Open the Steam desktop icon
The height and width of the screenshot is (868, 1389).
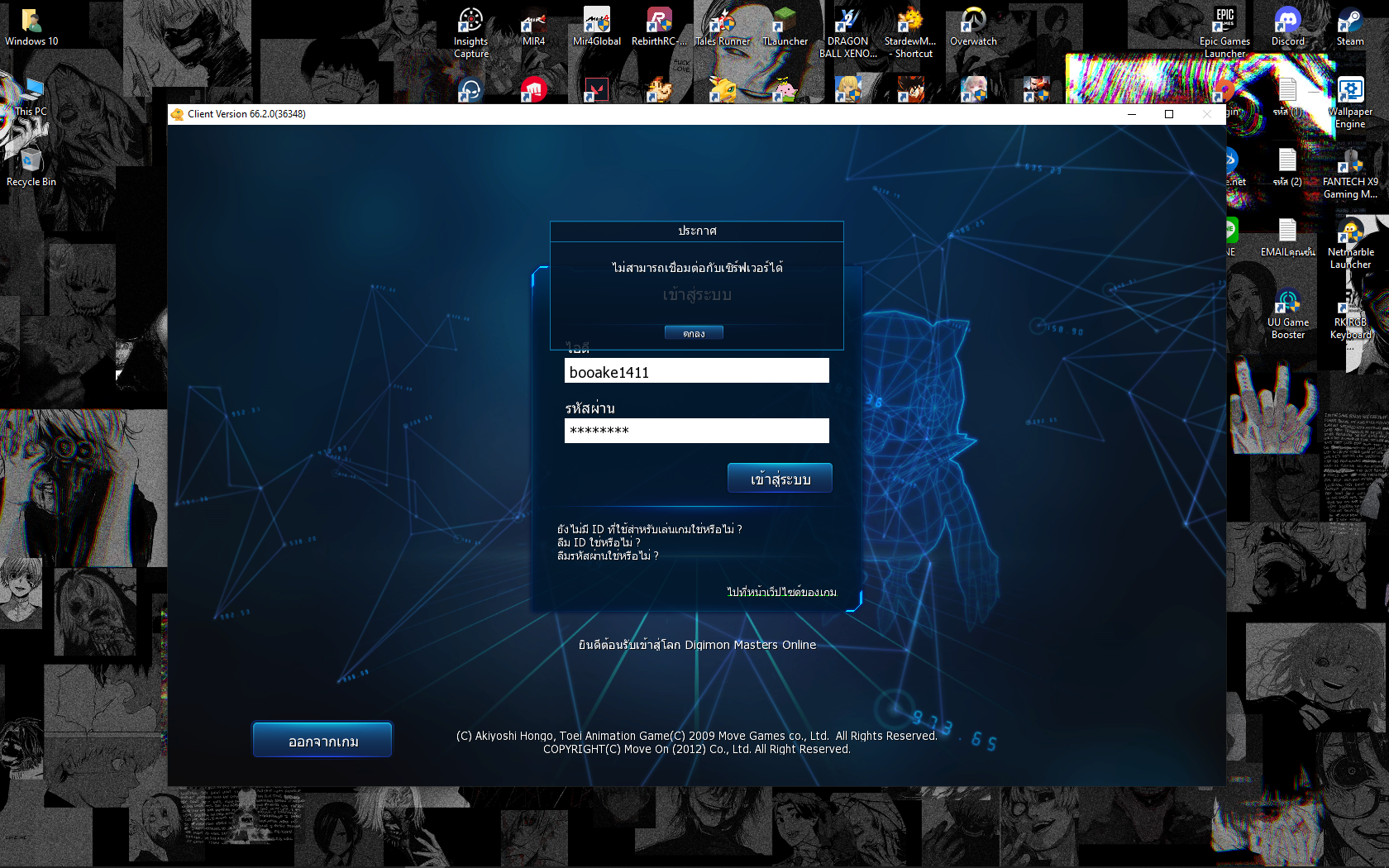click(1350, 25)
